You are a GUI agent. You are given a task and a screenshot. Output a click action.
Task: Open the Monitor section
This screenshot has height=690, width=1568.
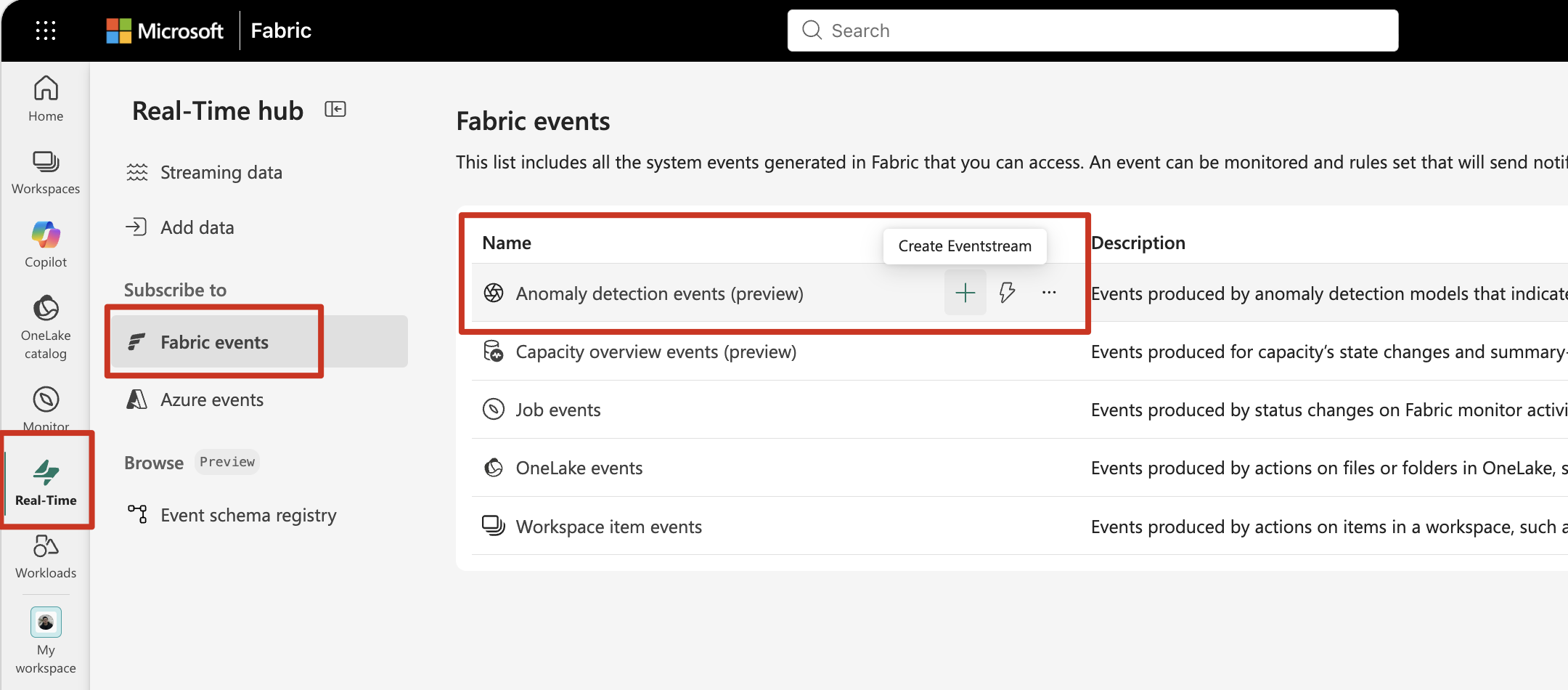click(x=45, y=407)
